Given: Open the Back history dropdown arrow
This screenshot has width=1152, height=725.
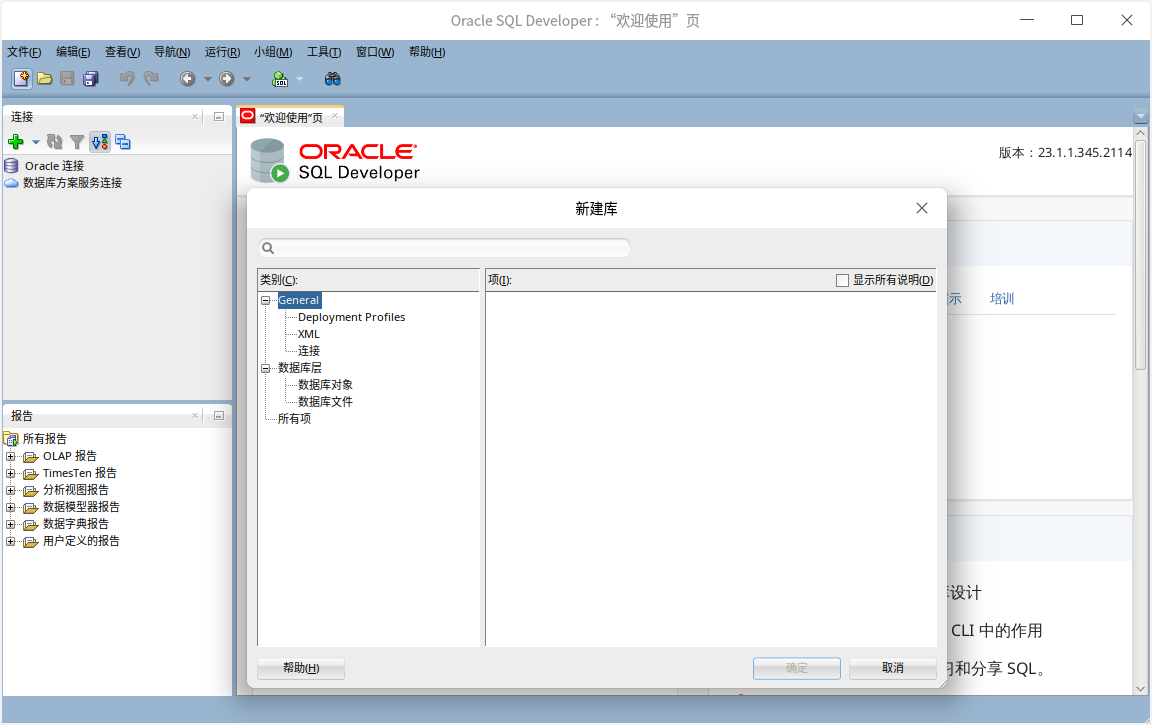Looking at the screenshot, I should [207, 79].
